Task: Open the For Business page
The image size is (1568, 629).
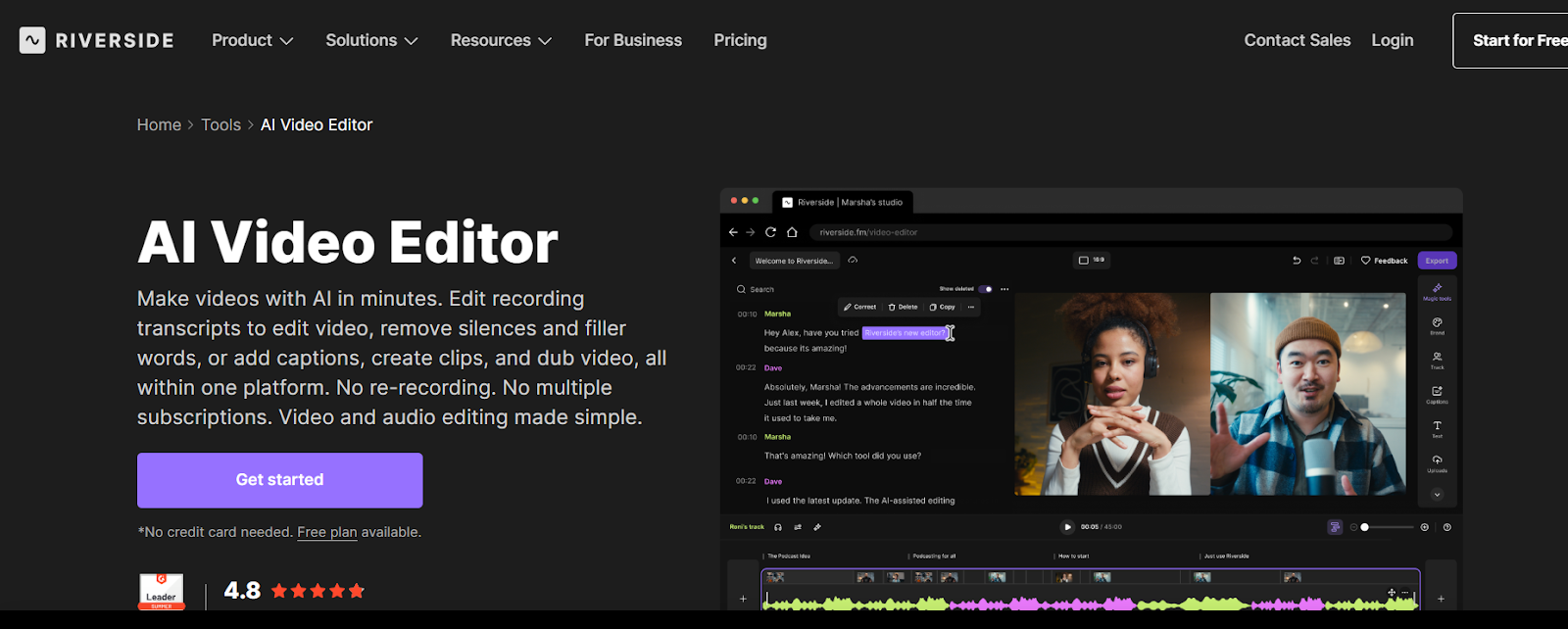Action: pyautogui.click(x=633, y=40)
